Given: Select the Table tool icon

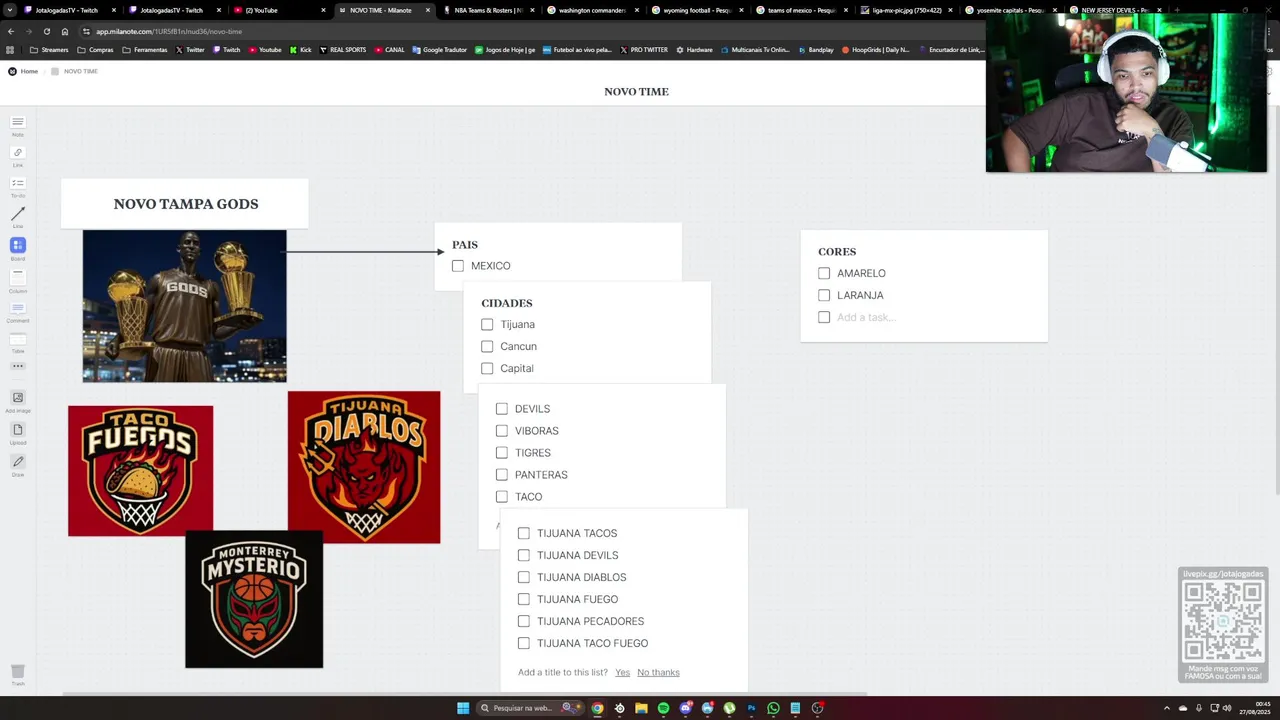Looking at the screenshot, I should click(17, 339).
